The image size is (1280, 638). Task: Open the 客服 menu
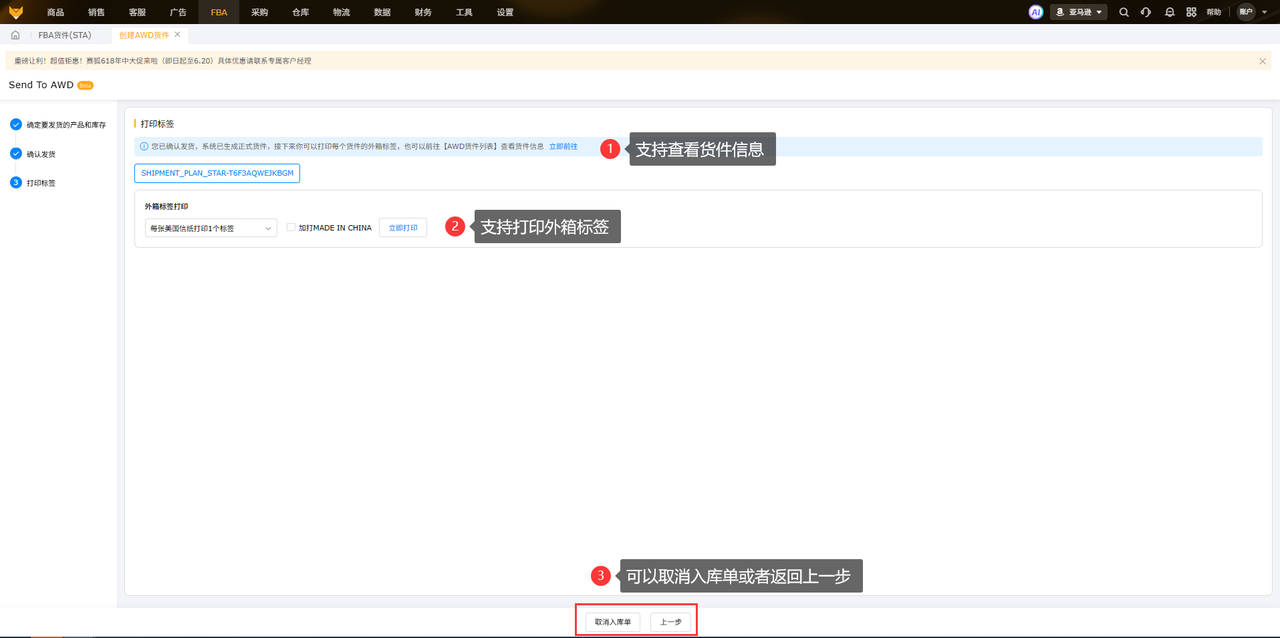[x=137, y=12]
